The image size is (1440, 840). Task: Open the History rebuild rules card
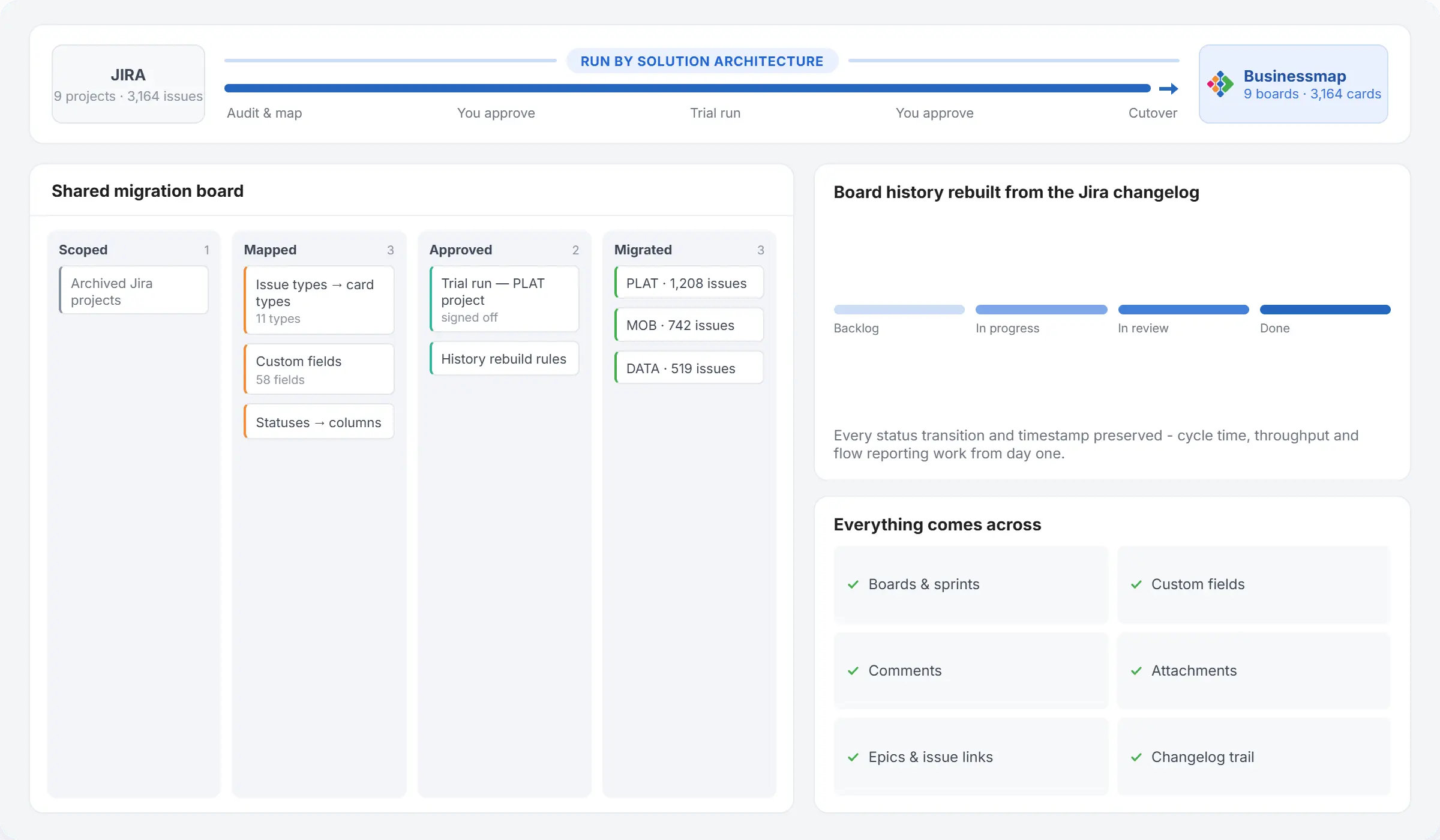coord(504,359)
